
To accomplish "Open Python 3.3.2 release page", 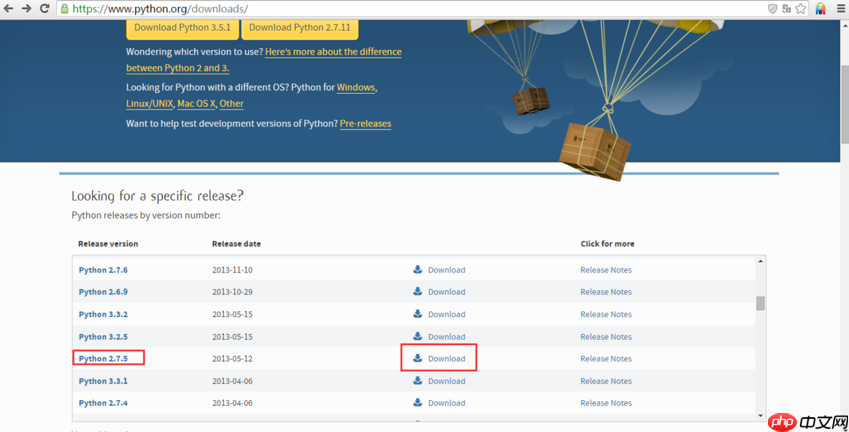I will (x=103, y=314).
